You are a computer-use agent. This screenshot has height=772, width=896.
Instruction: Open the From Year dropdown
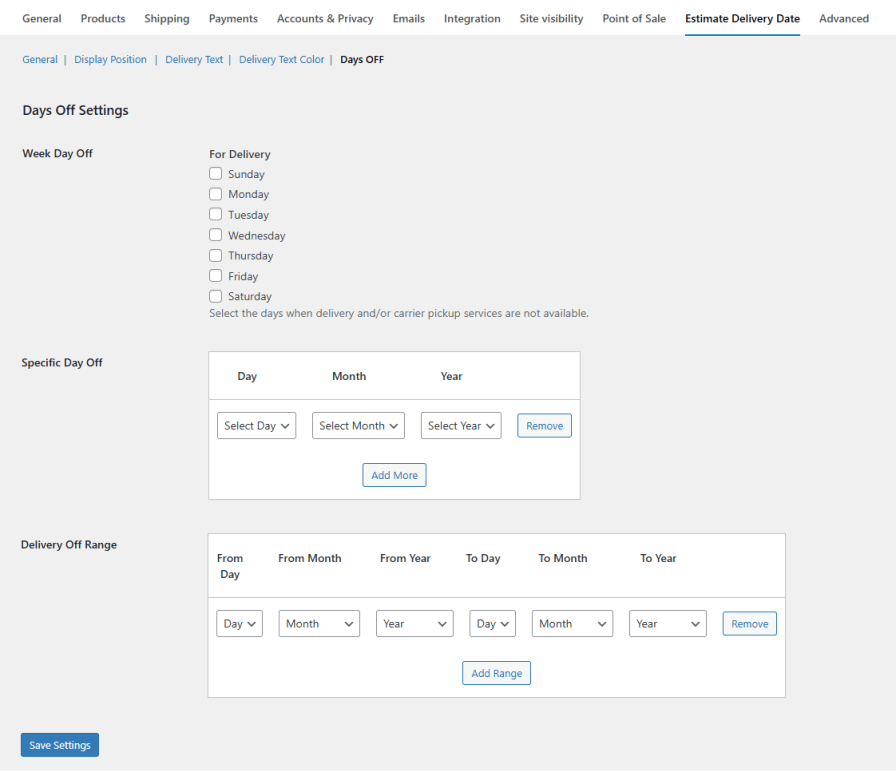(x=414, y=623)
